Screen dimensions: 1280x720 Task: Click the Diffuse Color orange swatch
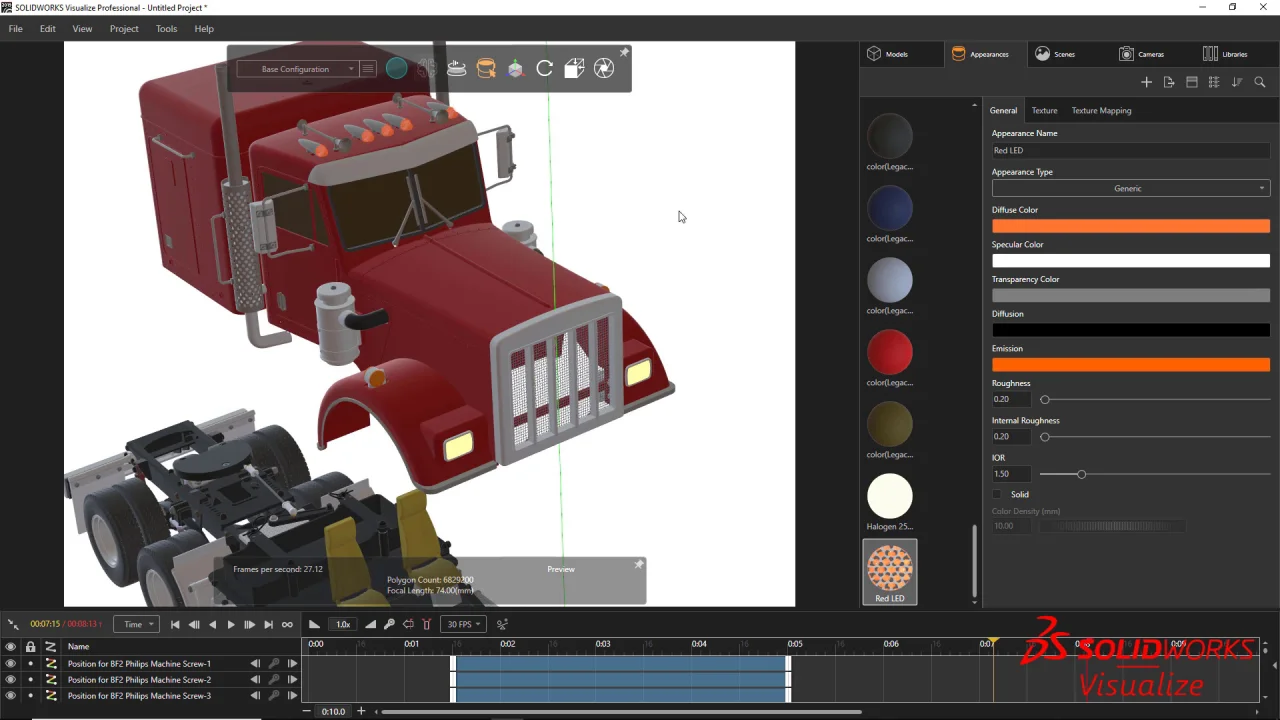coord(1130,227)
